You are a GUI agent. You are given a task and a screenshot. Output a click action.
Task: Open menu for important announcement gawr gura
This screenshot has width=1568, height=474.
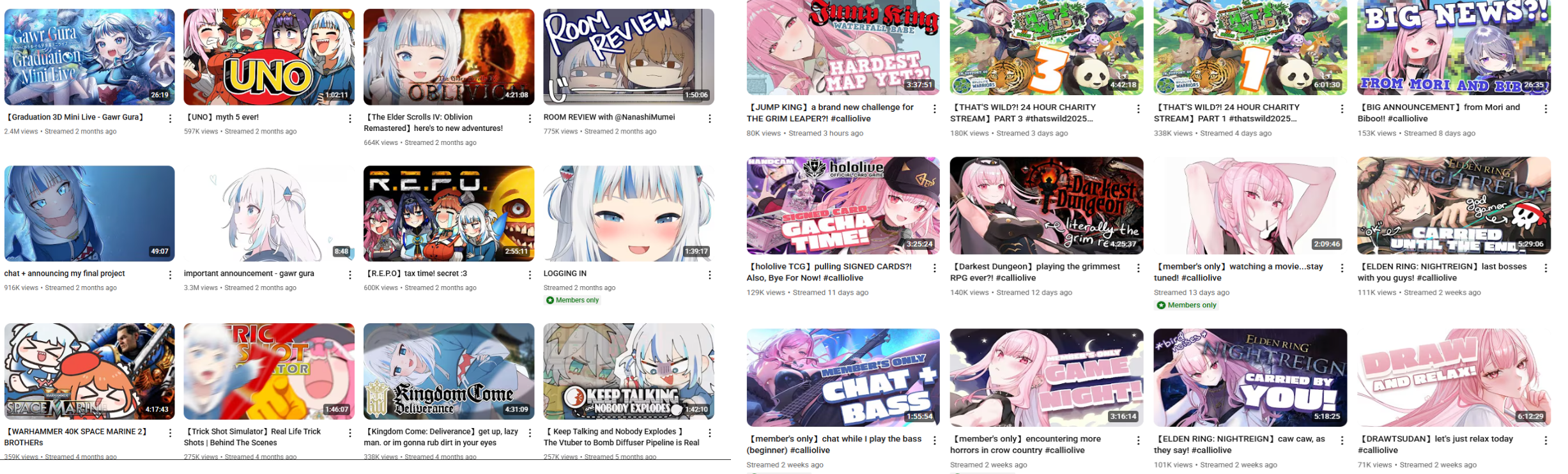350,275
